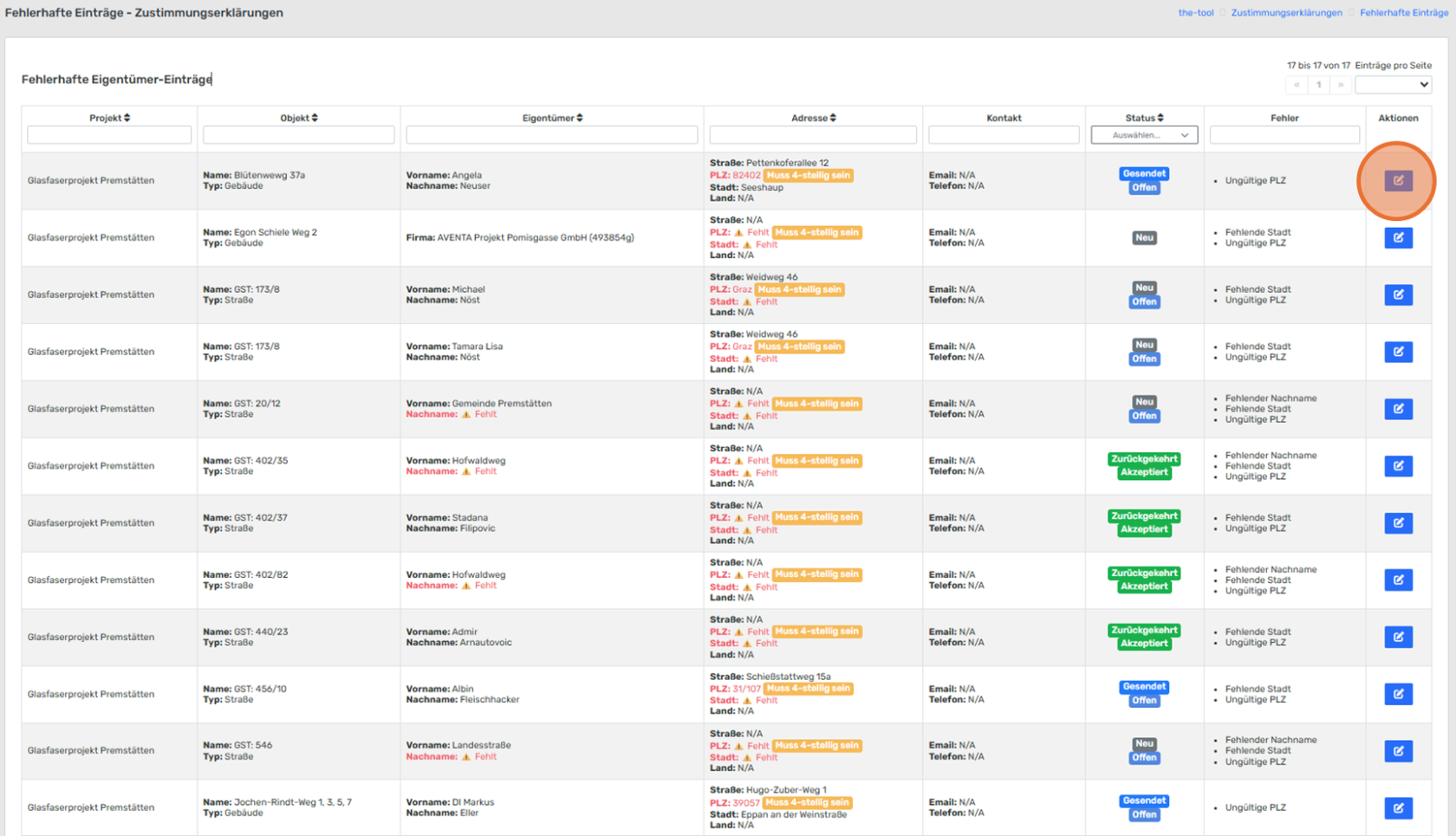Edit the DI Markus Eller entry
1456x836 pixels.
tap(1397, 808)
